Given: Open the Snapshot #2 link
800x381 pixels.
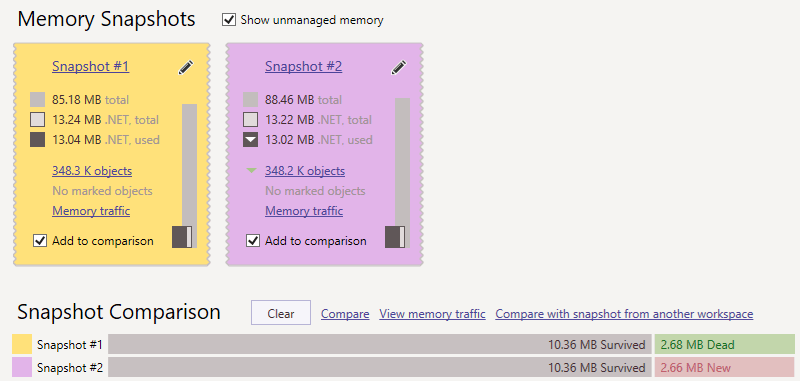Looking at the screenshot, I should [303, 67].
